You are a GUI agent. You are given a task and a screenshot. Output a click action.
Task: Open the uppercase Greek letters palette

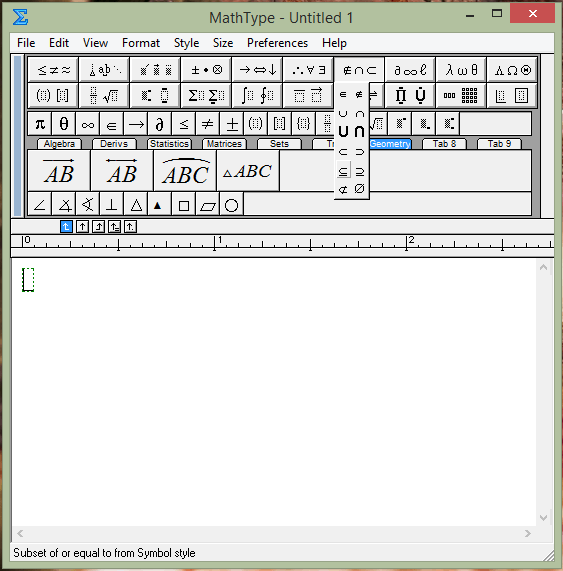(x=512, y=70)
